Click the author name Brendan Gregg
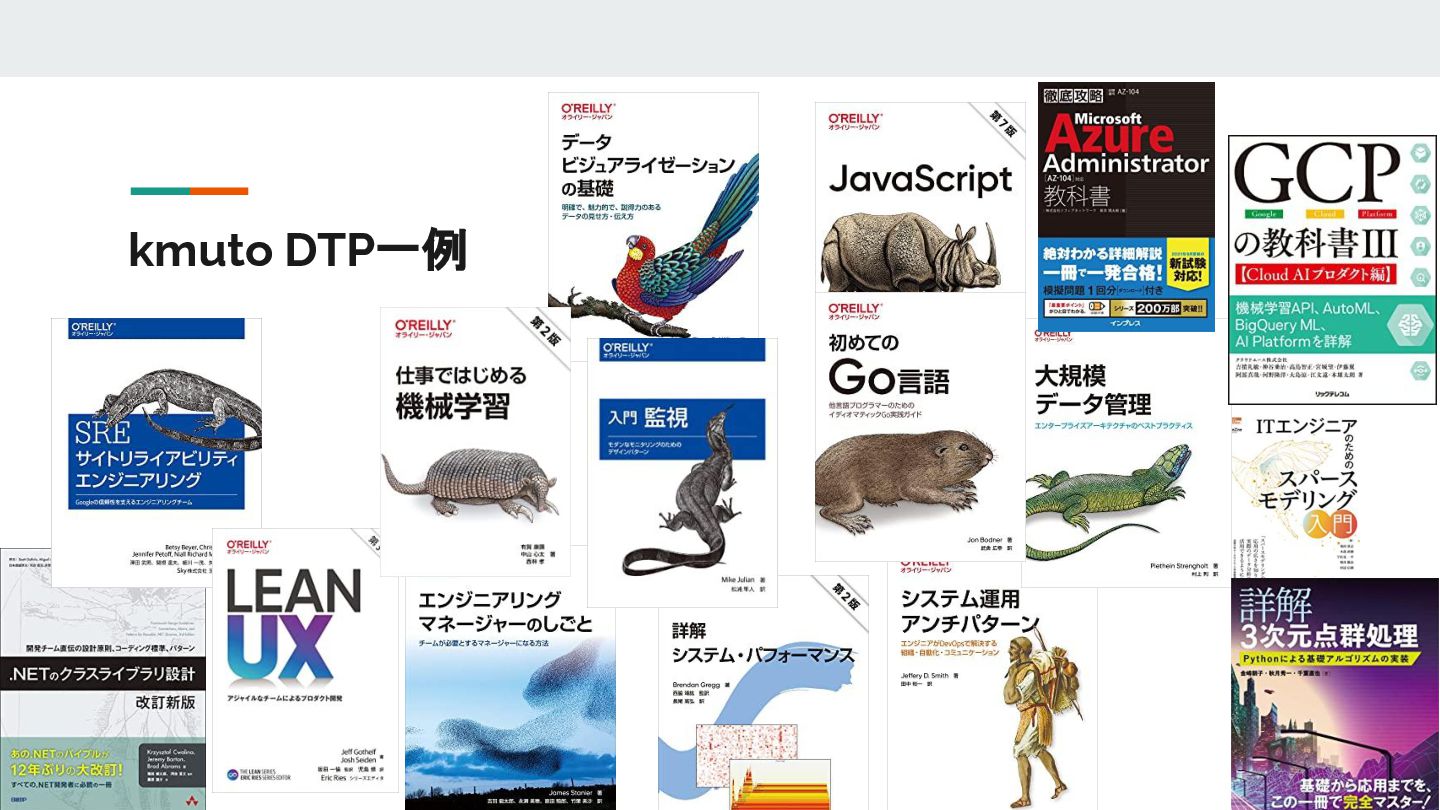The image size is (1440, 810). [x=697, y=685]
